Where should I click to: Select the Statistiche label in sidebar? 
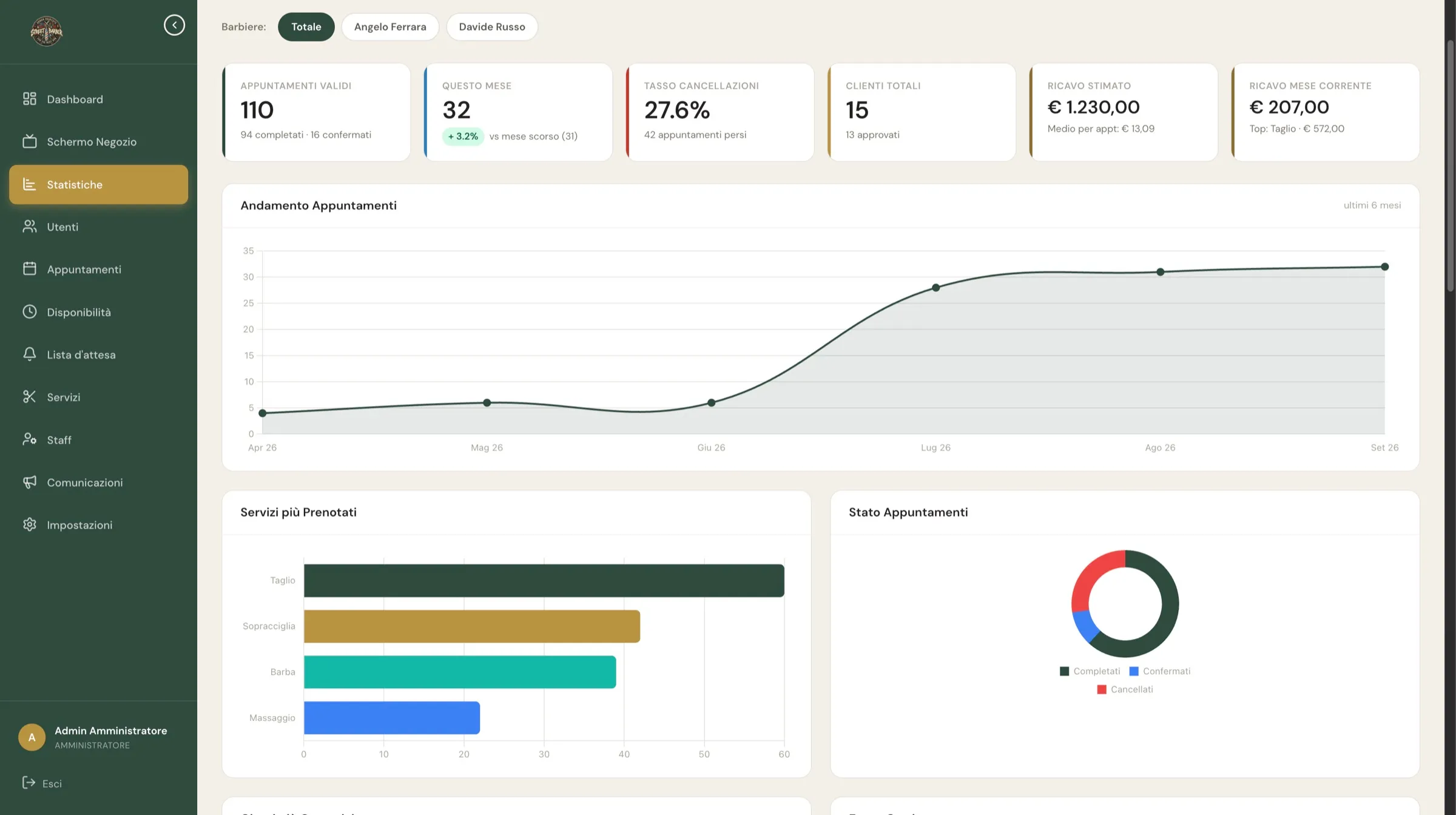pyautogui.click(x=75, y=184)
